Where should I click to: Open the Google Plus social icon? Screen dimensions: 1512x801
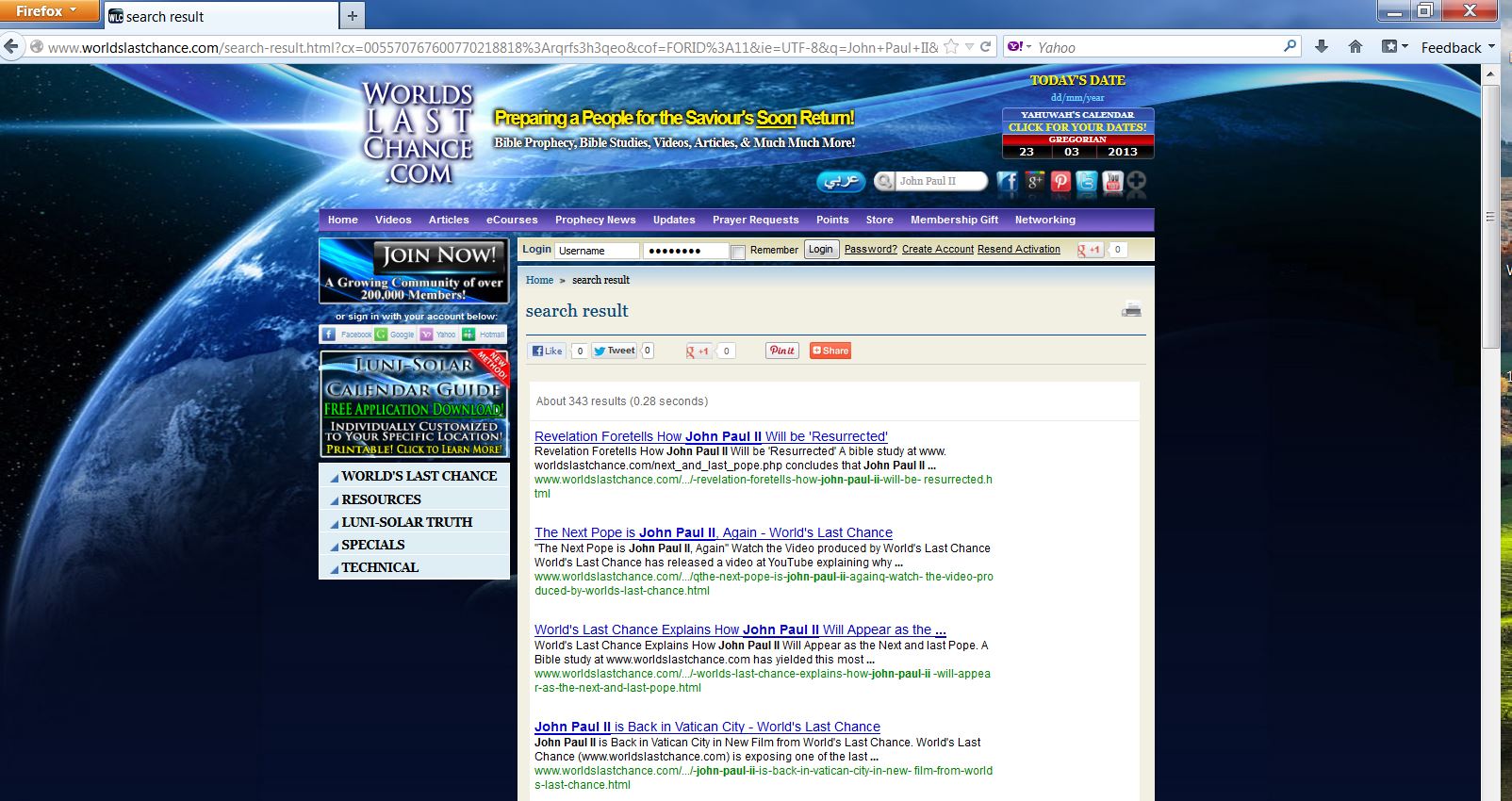[x=1034, y=182]
